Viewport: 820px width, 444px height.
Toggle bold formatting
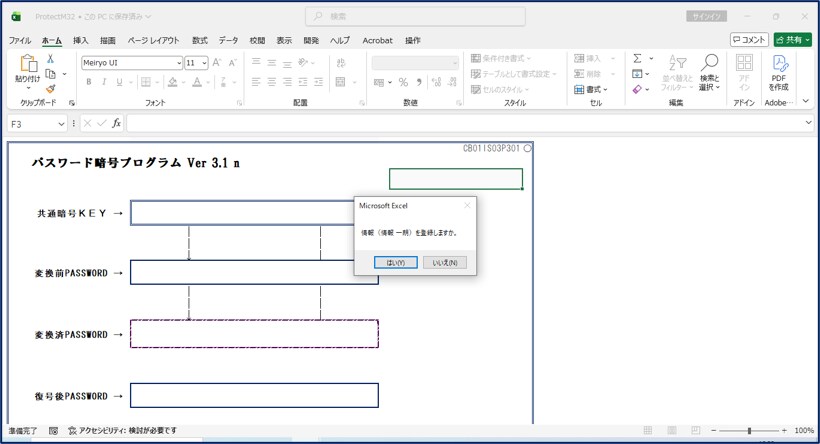point(89,82)
